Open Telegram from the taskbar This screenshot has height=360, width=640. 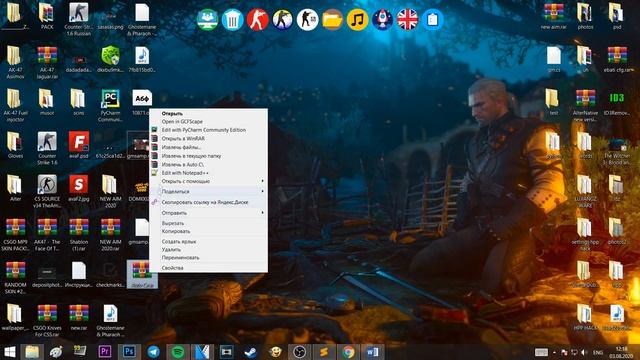click(153, 352)
